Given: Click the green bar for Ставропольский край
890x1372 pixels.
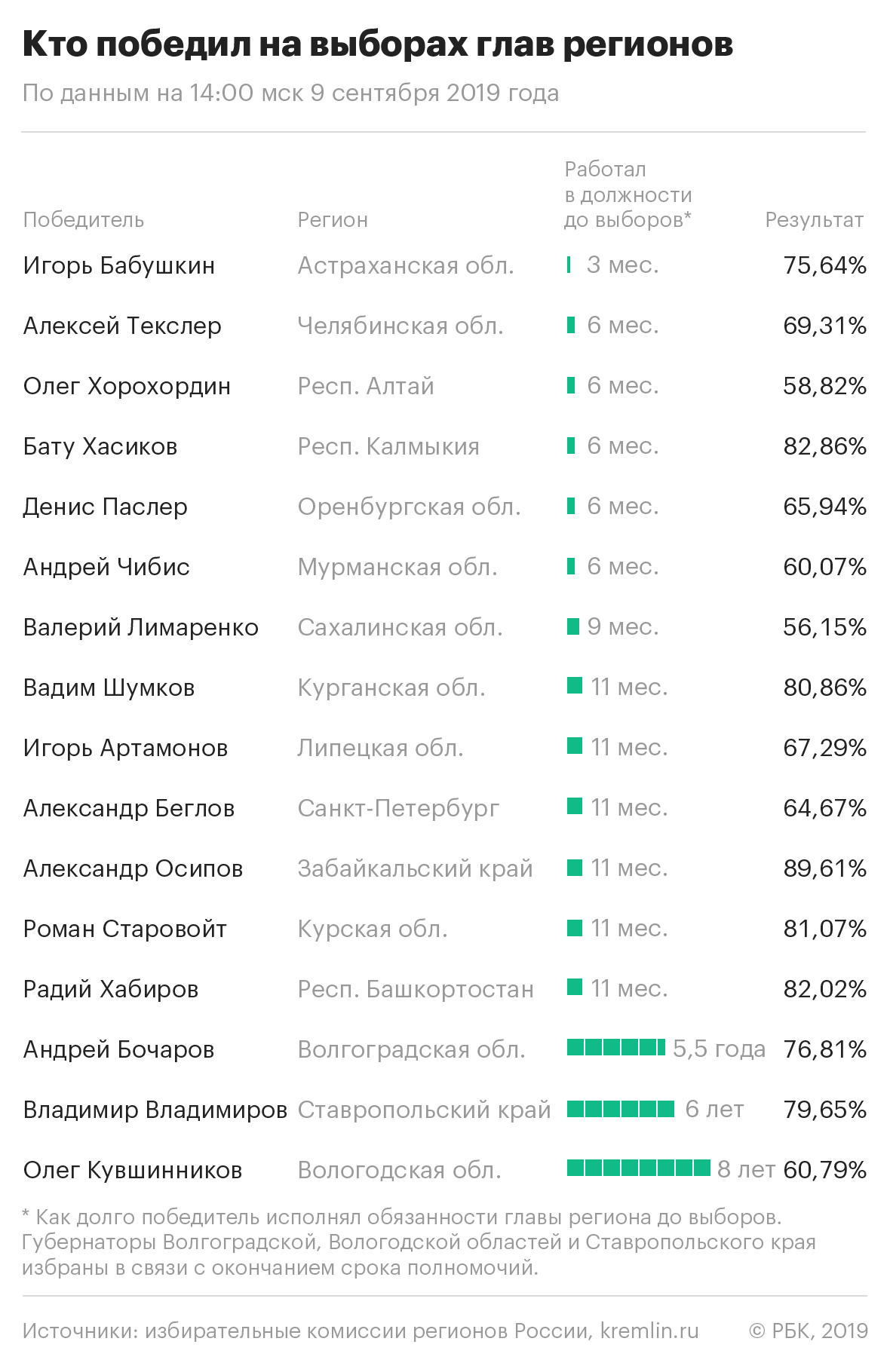Looking at the screenshot, I should coord(620,1108).
